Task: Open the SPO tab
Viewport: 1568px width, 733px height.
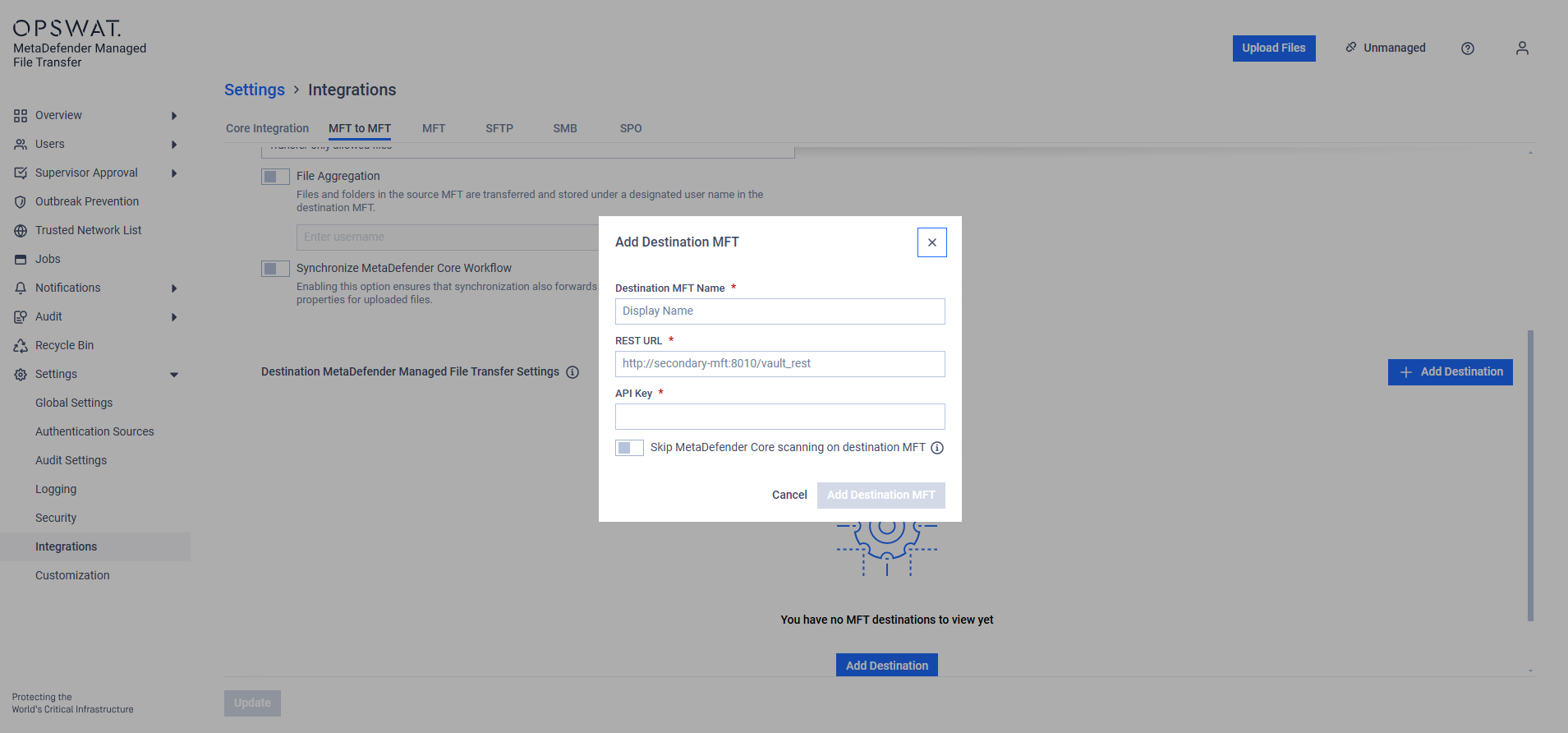Action: (x=631, y=128)
